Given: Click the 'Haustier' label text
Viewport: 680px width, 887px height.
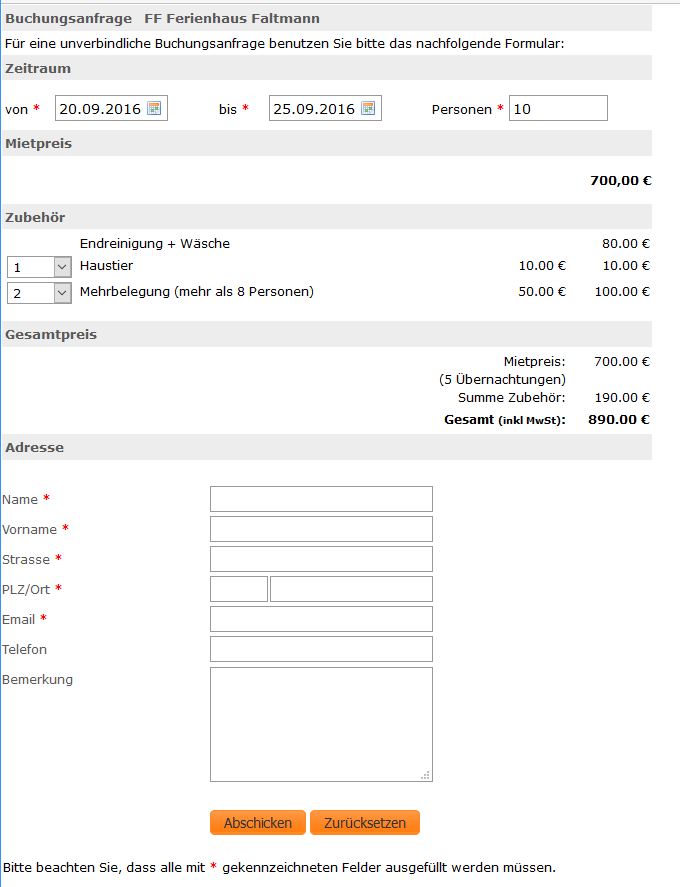Looking at the screenshot, I should click(x=106, y=265).
